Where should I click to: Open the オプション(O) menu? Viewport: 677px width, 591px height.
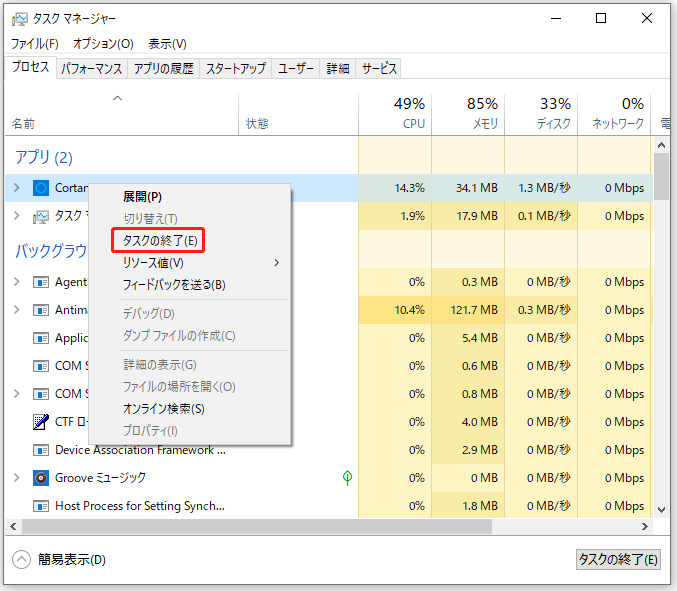(103, 44)
